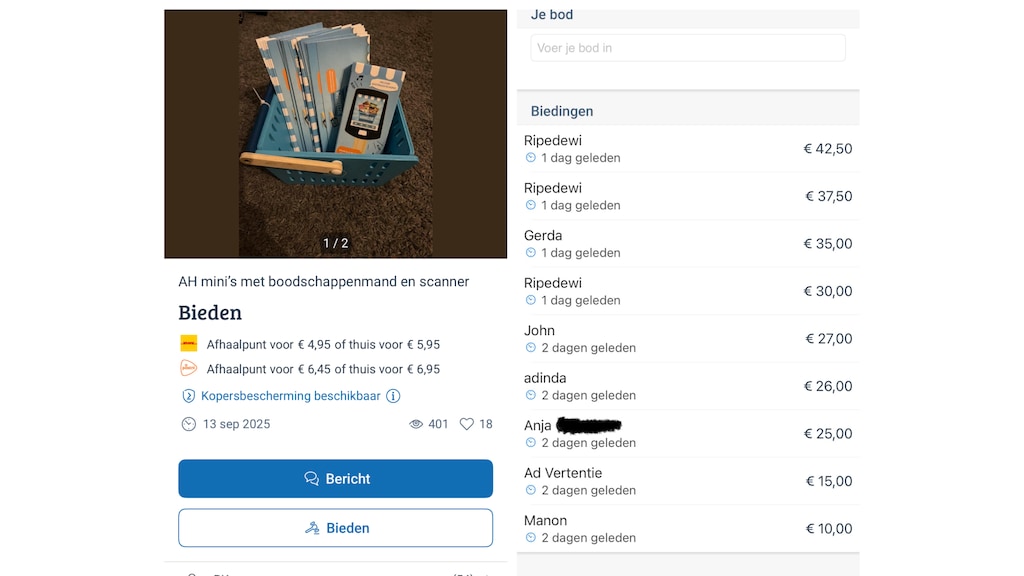Select adinda's bid of € 26,00
Viewport: 1024px width, 576px height.
point(688,386)
